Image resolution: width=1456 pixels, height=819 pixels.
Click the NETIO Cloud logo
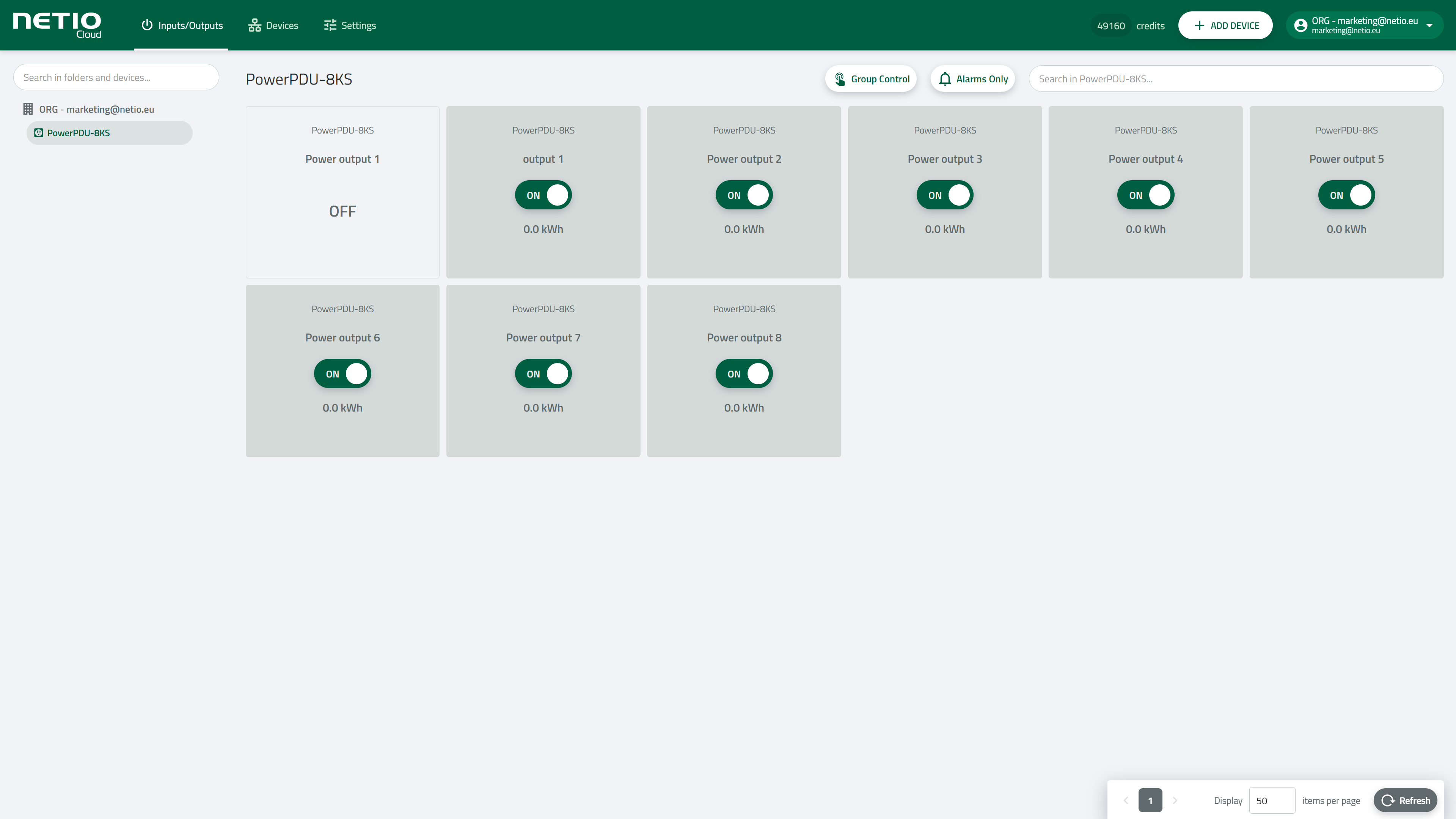click(57, 25)
